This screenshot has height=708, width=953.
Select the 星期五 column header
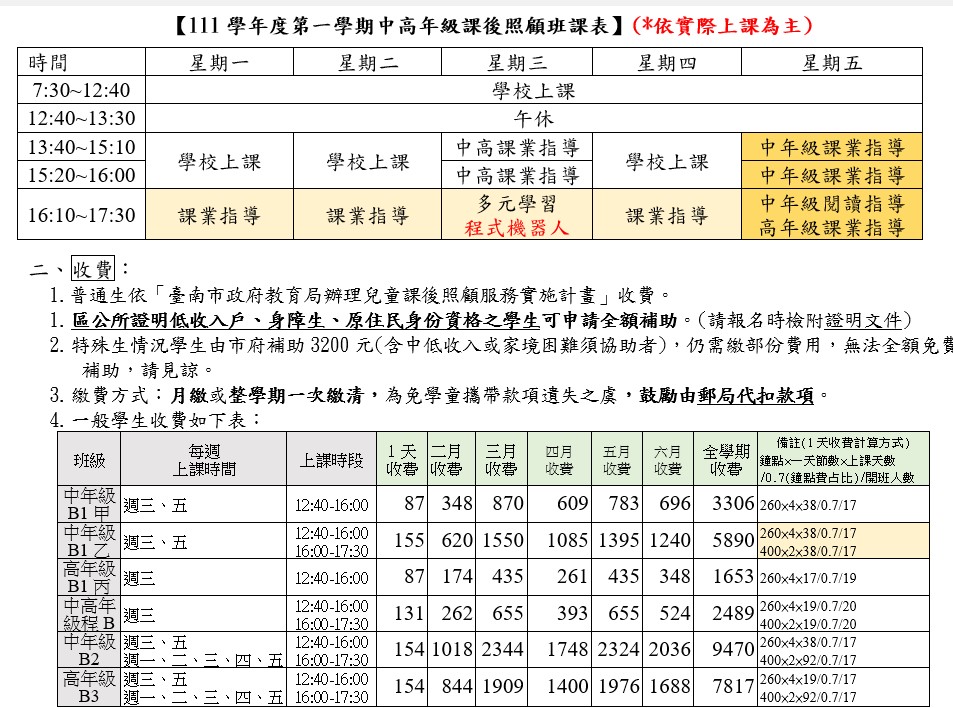click(x=832, y=62)
